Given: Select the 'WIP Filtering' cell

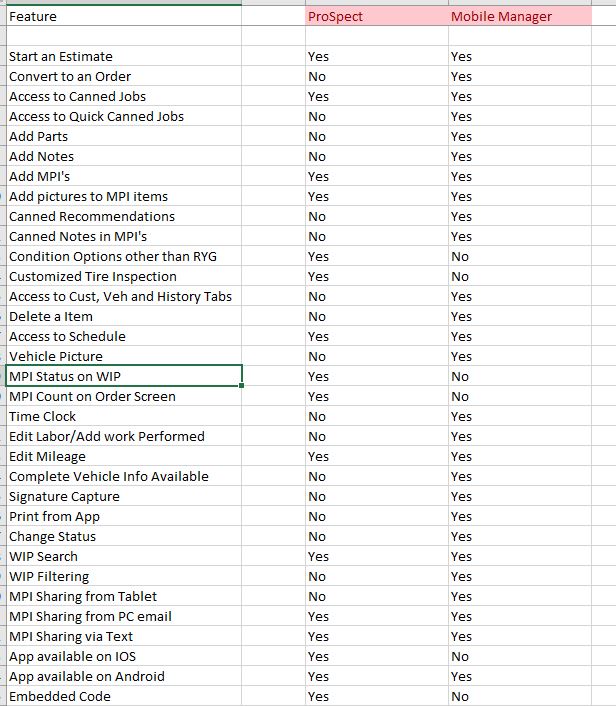Looking at the screenshot, I should point(124,576).
